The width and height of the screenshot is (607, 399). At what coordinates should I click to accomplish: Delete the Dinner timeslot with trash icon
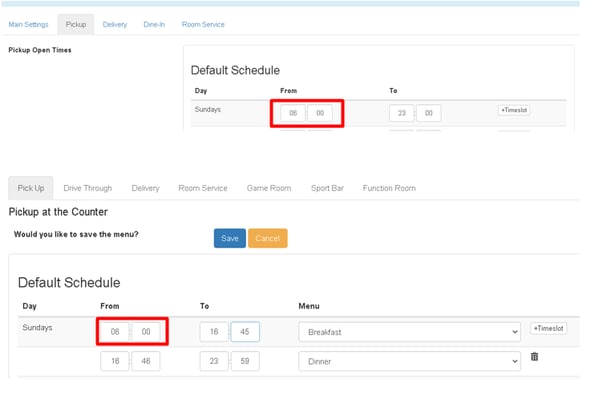[x=534, y=356]
